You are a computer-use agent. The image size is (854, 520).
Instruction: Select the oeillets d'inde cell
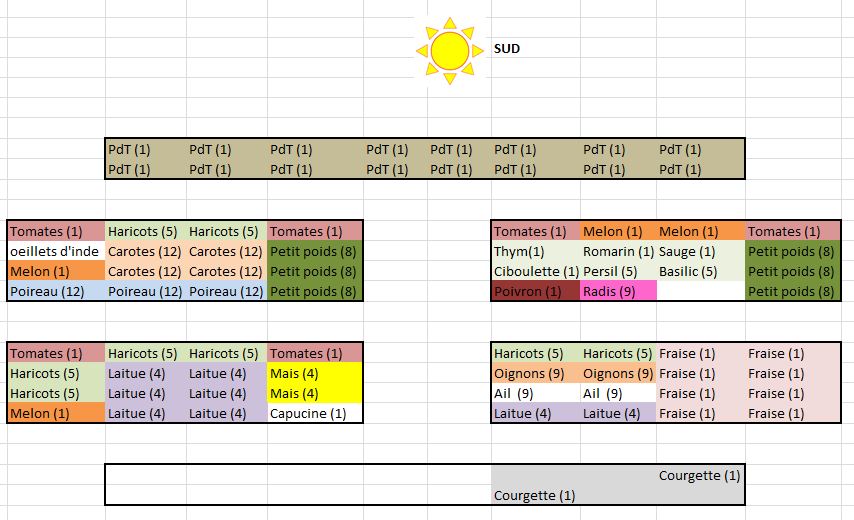coord(56,251)
